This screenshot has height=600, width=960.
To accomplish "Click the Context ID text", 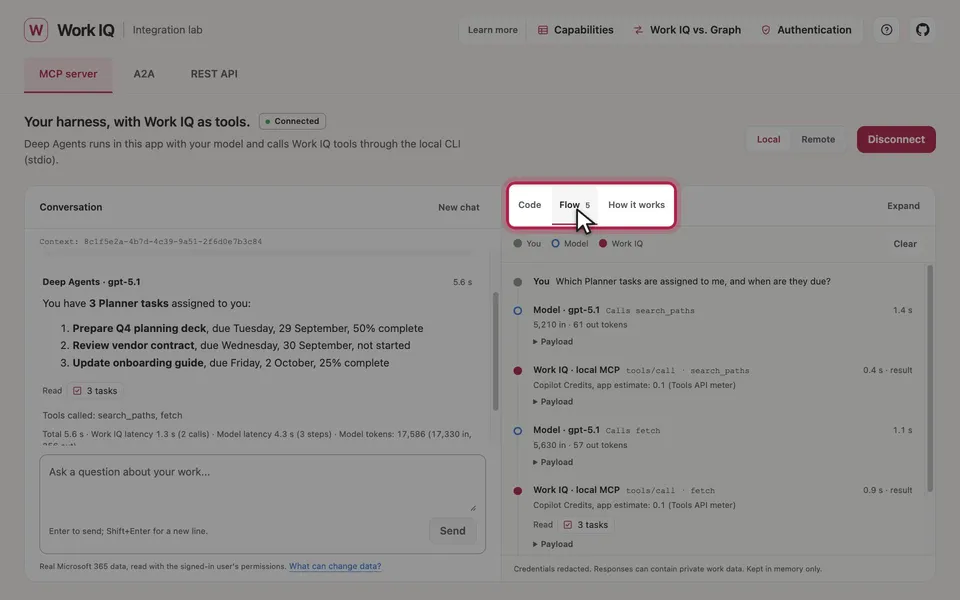I will point(151,242).
